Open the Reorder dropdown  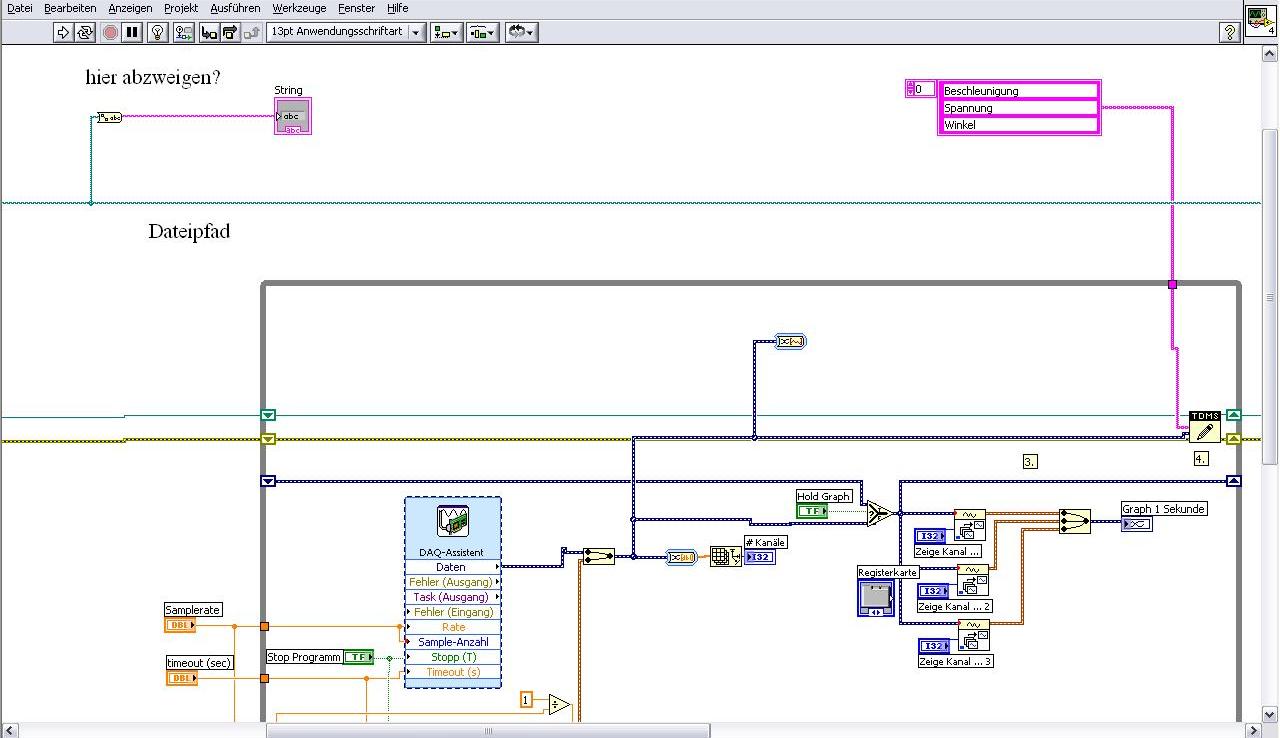pos(521,32)
